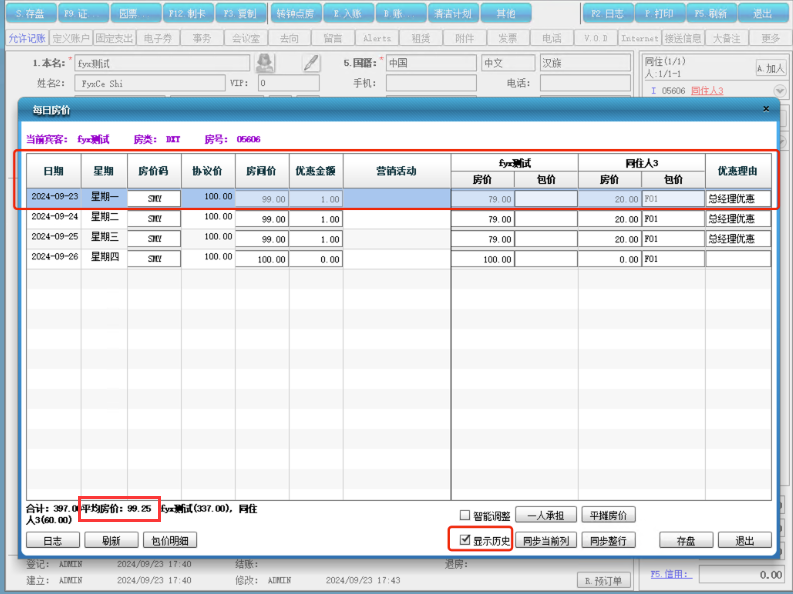Click 退出 in the daily rate dialog
The height and width of the screenshot is (594, 793).
click(x=744, y=540)
